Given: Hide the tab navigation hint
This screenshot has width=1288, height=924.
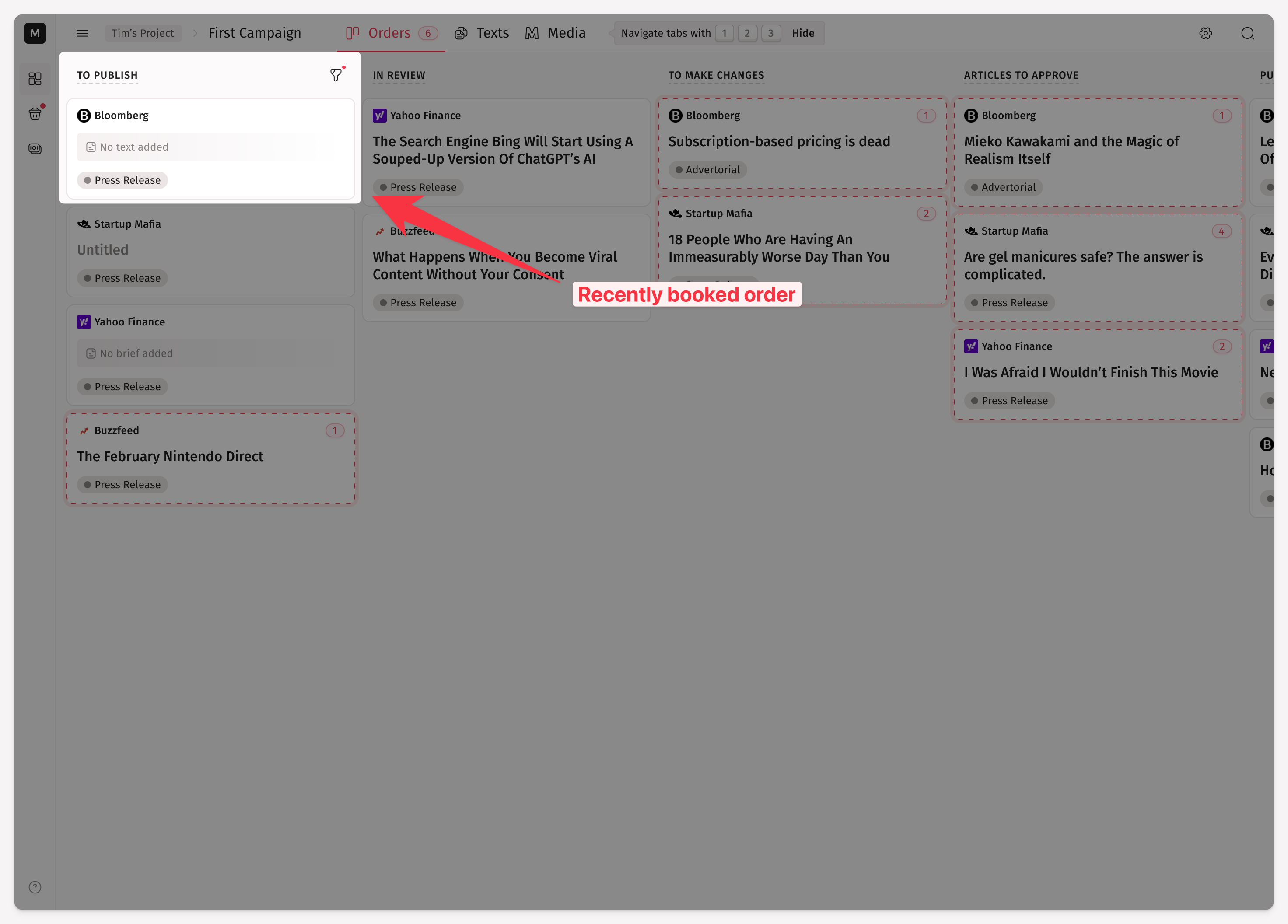Looking at the screenshot, I should (802, 33).
